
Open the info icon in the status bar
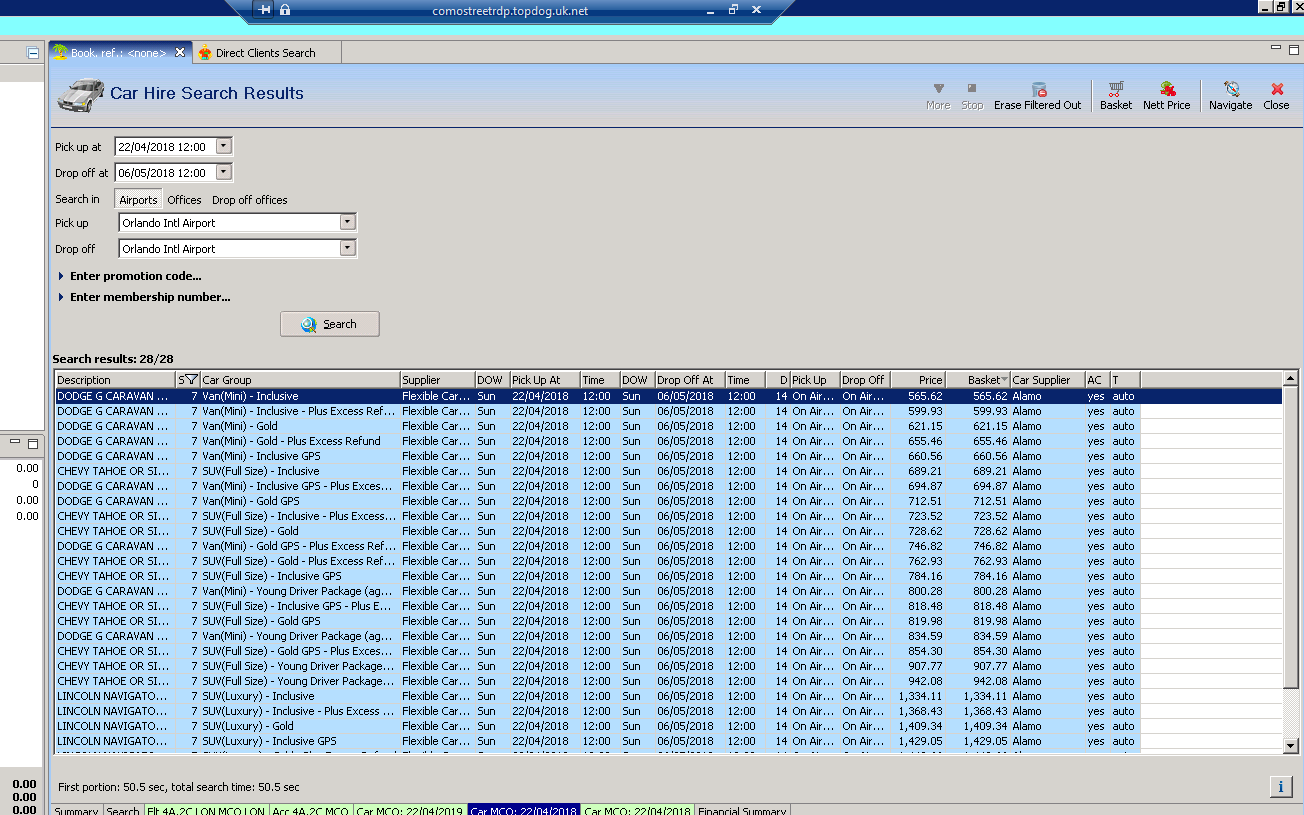click(1281, 787)
